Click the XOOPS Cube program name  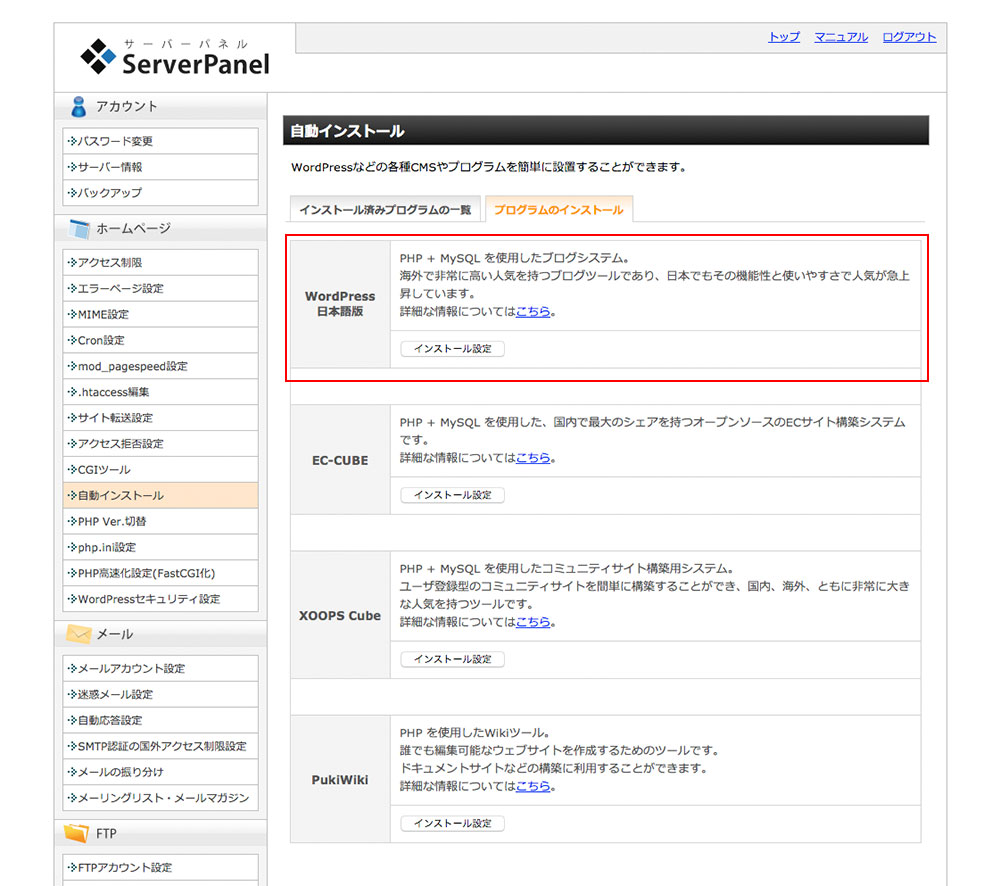(x=340, y=616)
